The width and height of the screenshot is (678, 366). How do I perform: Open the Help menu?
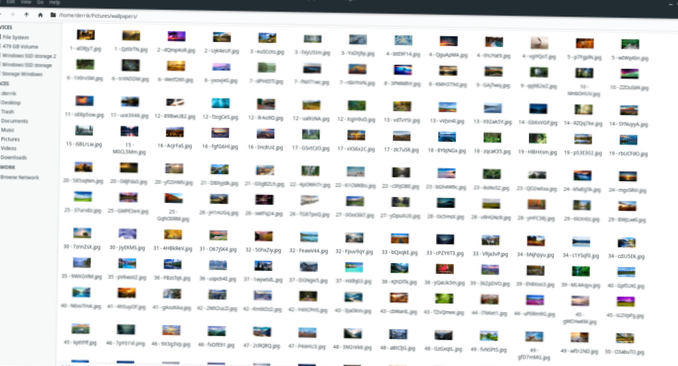click(x=54, y=3)
